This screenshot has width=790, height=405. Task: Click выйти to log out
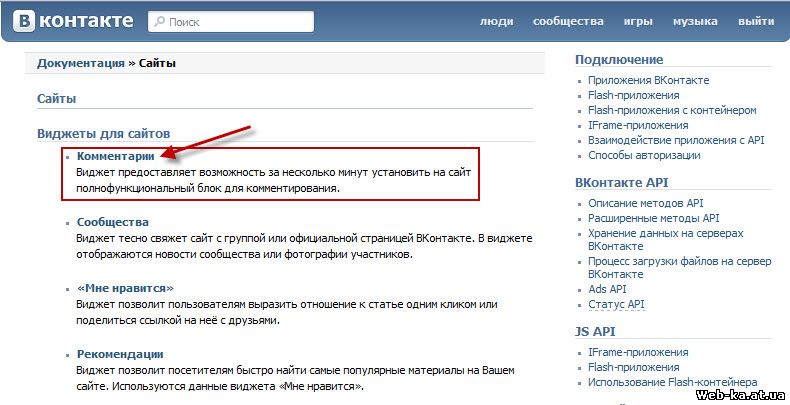pyautogui.click(x=756, y=21)
